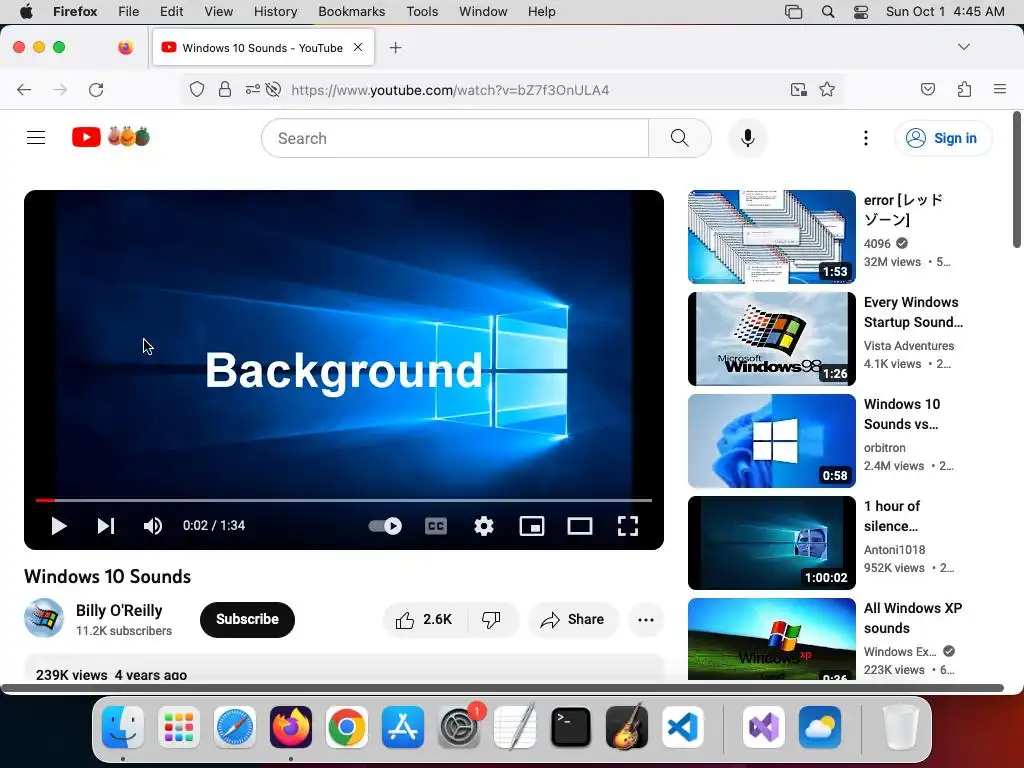The width and height of the screenshot is (1024, 768).
Task: Share this video
Action: (572, 619)
